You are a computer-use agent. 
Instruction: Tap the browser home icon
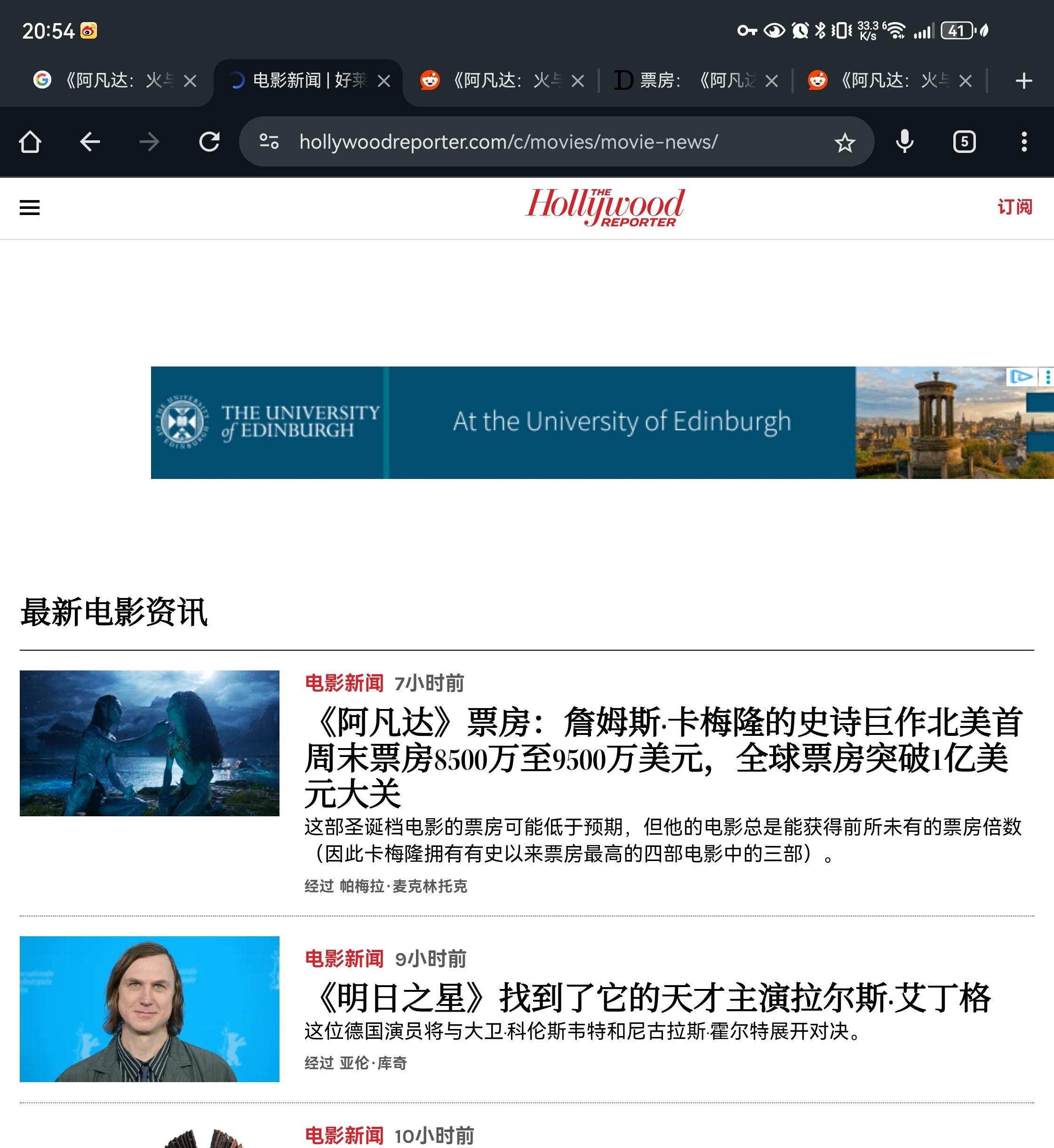pos(30,142)
